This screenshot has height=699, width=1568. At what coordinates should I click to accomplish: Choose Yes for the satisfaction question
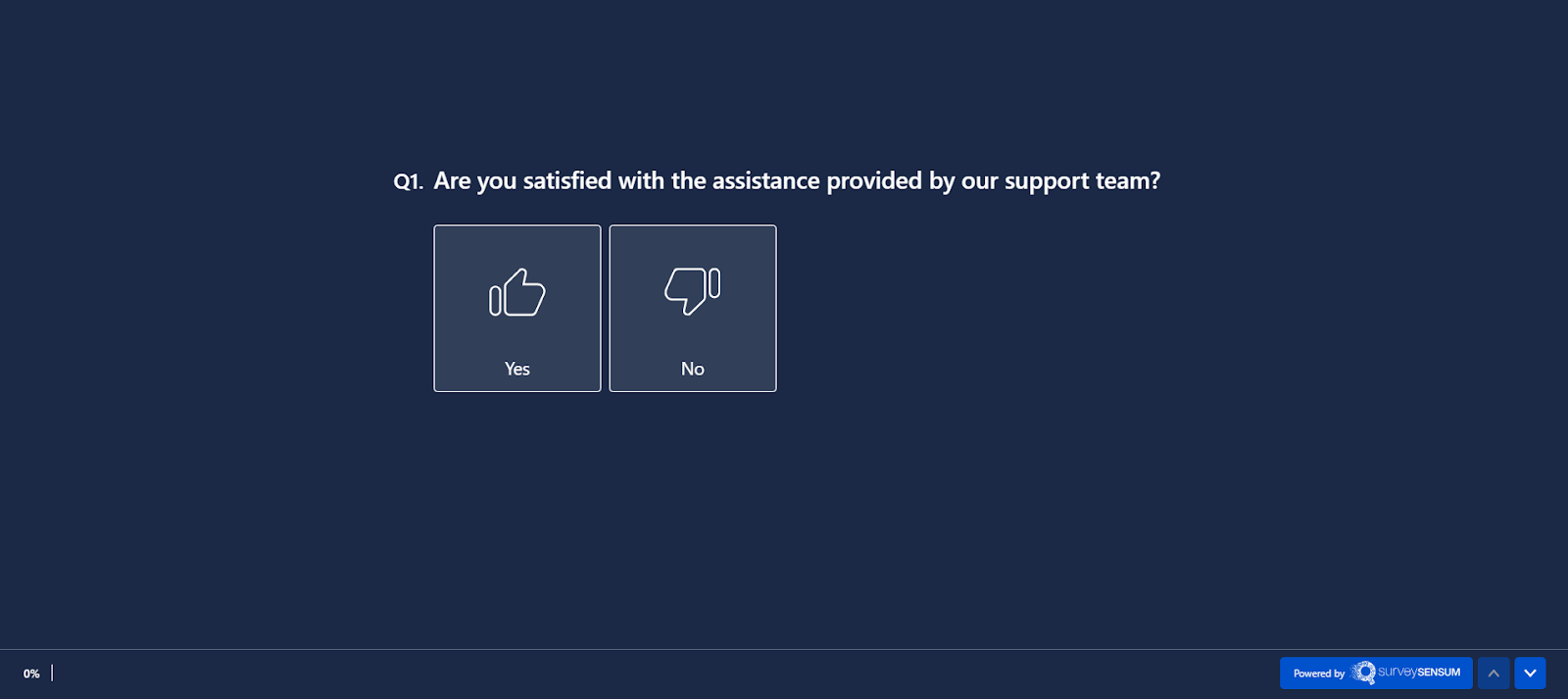tap(516, 307)
